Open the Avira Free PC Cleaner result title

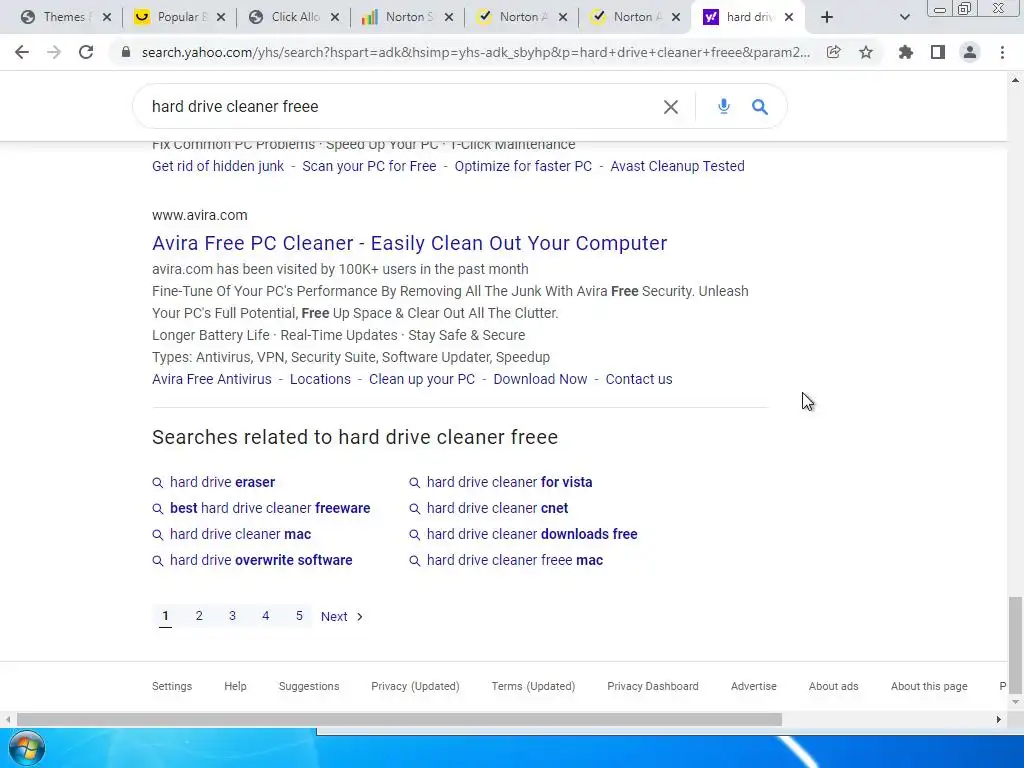[x=409, y=243]
